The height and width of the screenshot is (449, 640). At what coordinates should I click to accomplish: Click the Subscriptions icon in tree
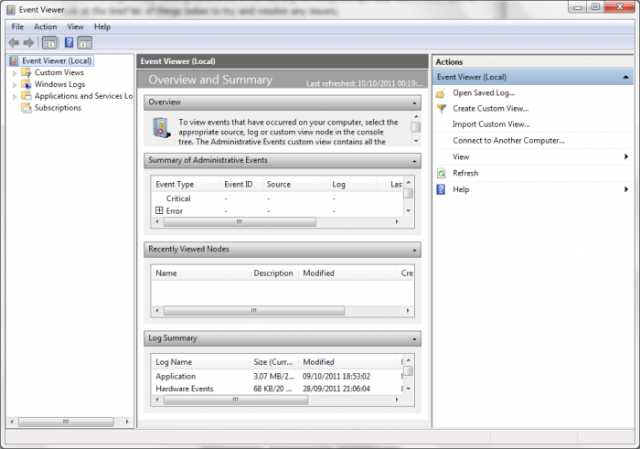(26, 108)
